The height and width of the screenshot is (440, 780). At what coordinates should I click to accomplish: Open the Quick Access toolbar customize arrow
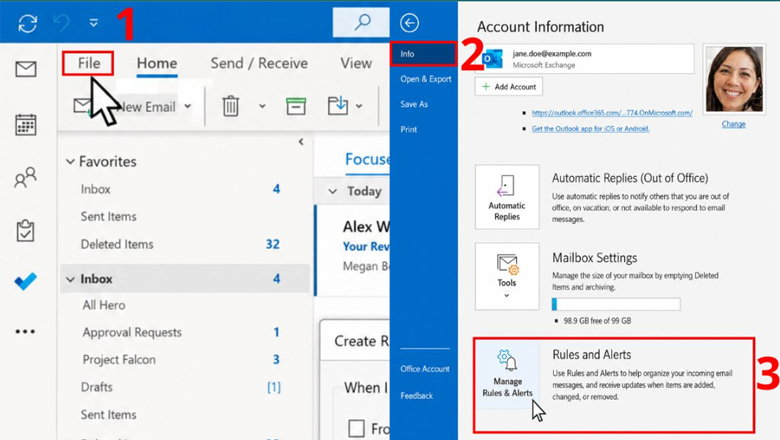pyautogui.click(x=93, y=23)
